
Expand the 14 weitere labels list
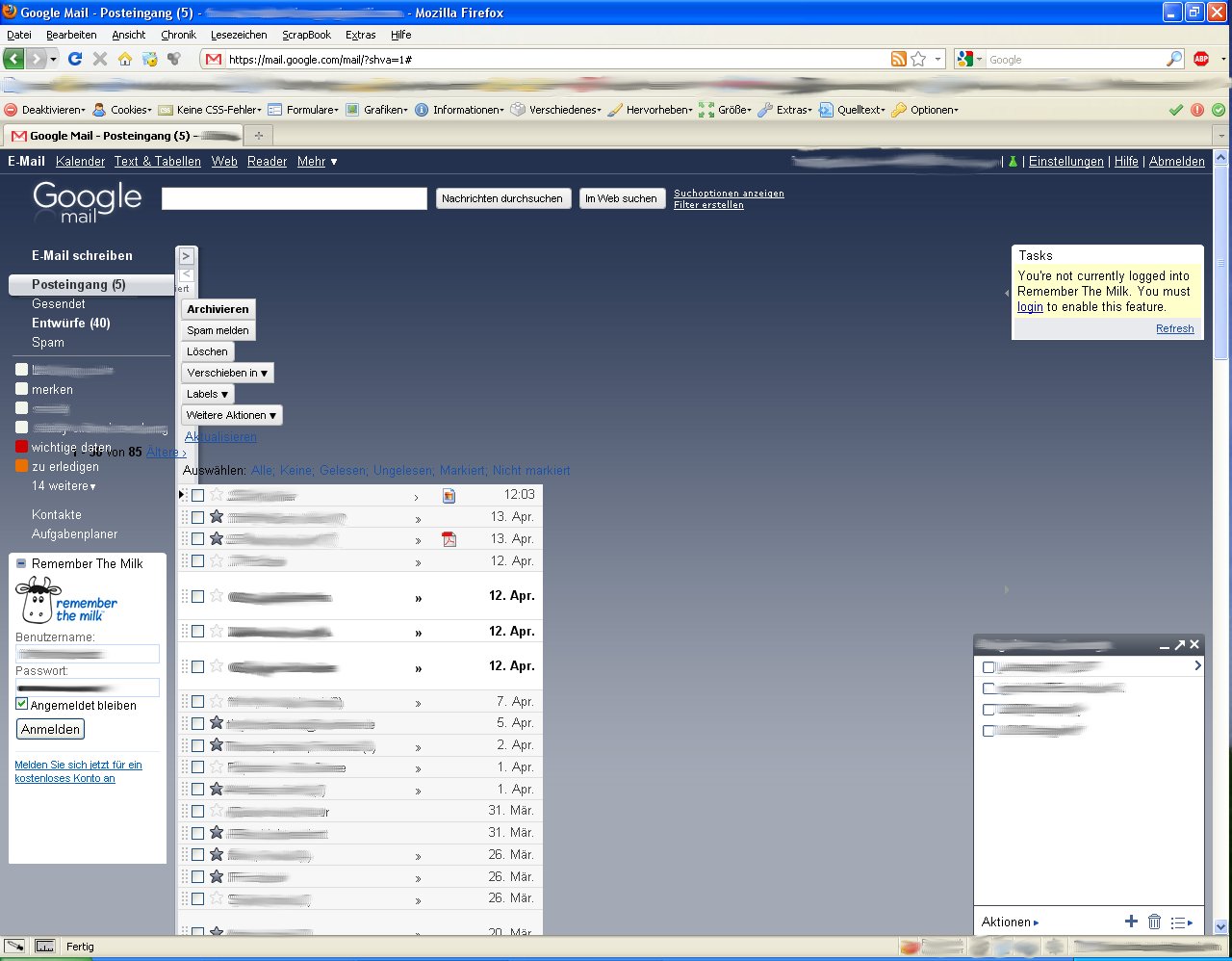click(64, 486)
